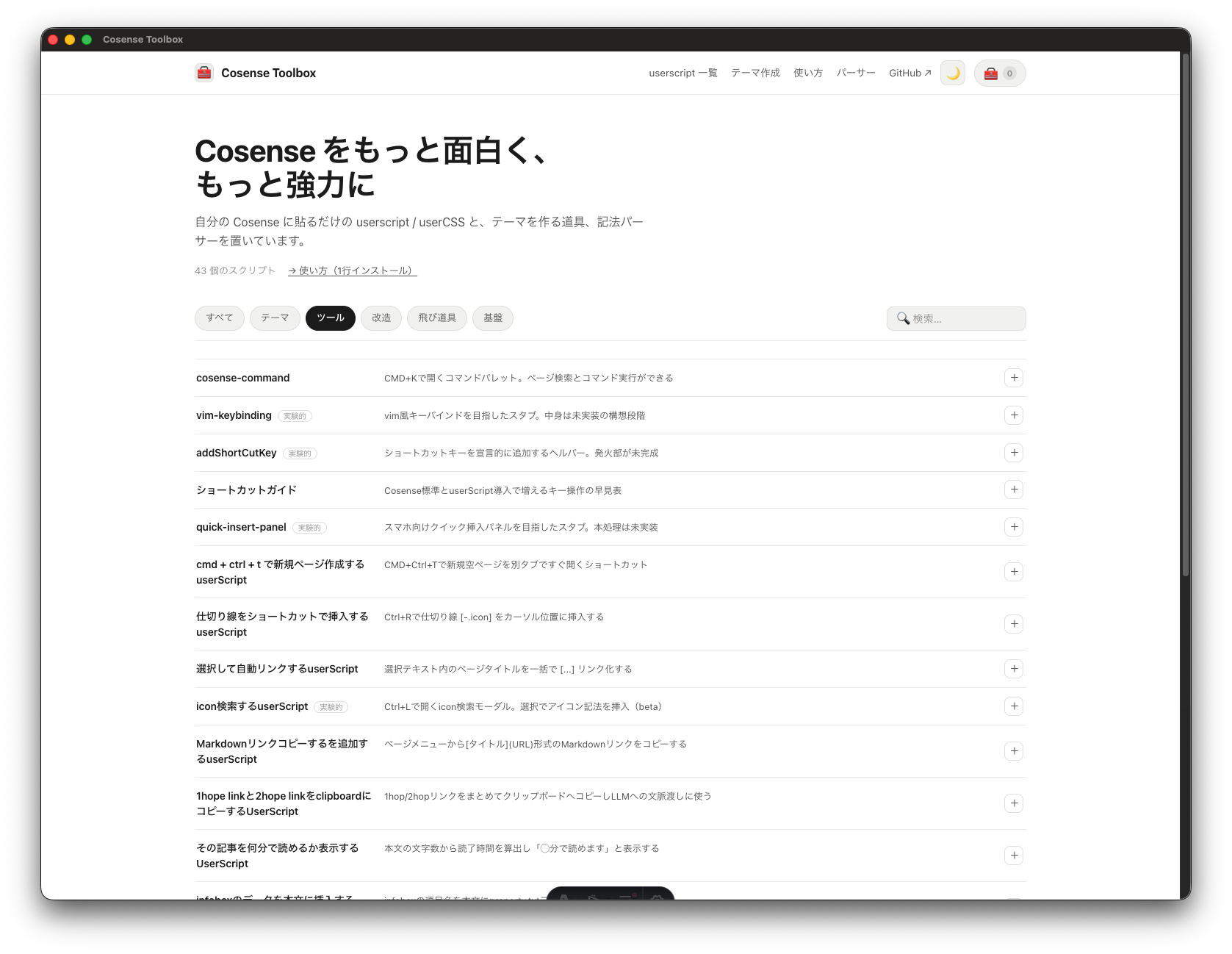Open the vim-keybinding entry
The height and width of the screenshot is (954, 1232).
tap(234, 415)
